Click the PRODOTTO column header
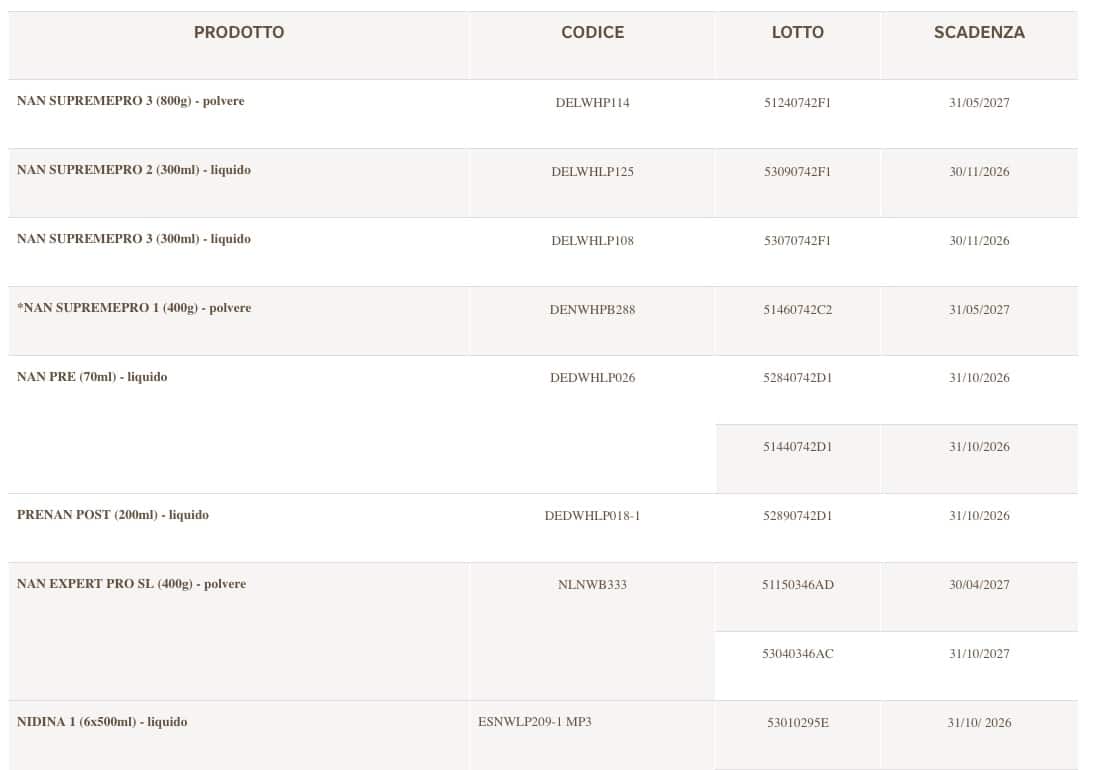 coord(239,32)
